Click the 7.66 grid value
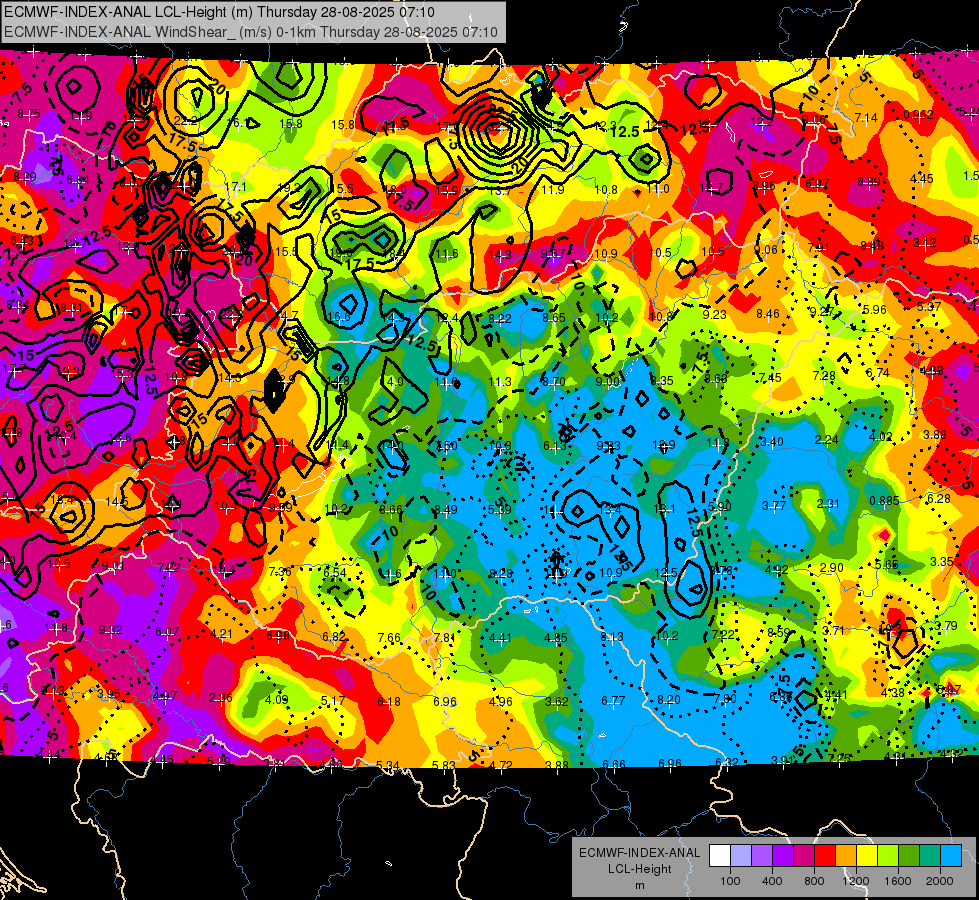979x900 pixels. point(389,638)
